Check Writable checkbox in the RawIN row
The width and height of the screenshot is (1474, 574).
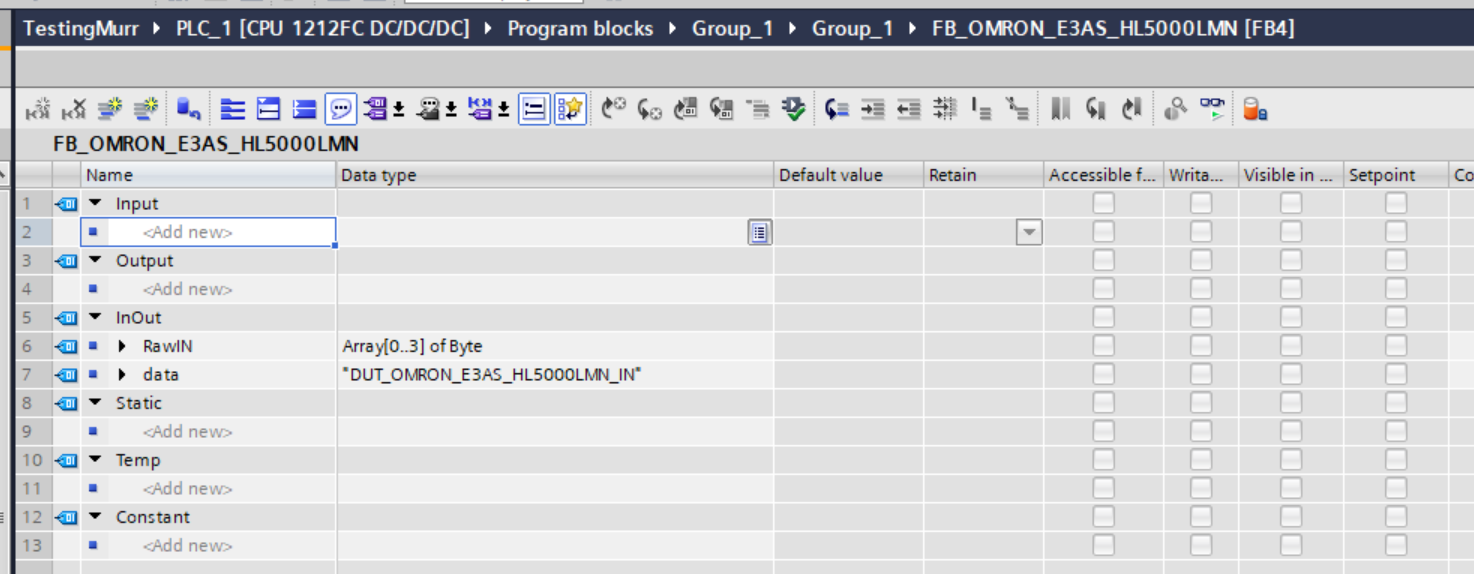(x=1201, y=346)
